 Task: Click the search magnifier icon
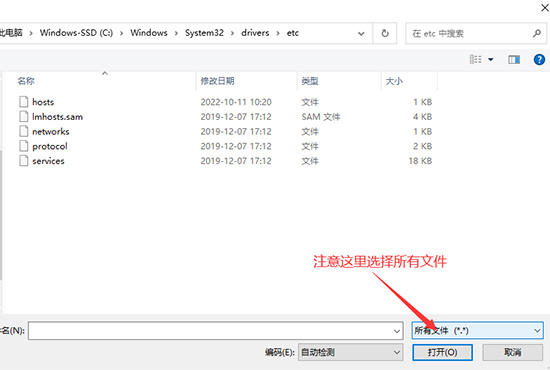pos(537,33)
